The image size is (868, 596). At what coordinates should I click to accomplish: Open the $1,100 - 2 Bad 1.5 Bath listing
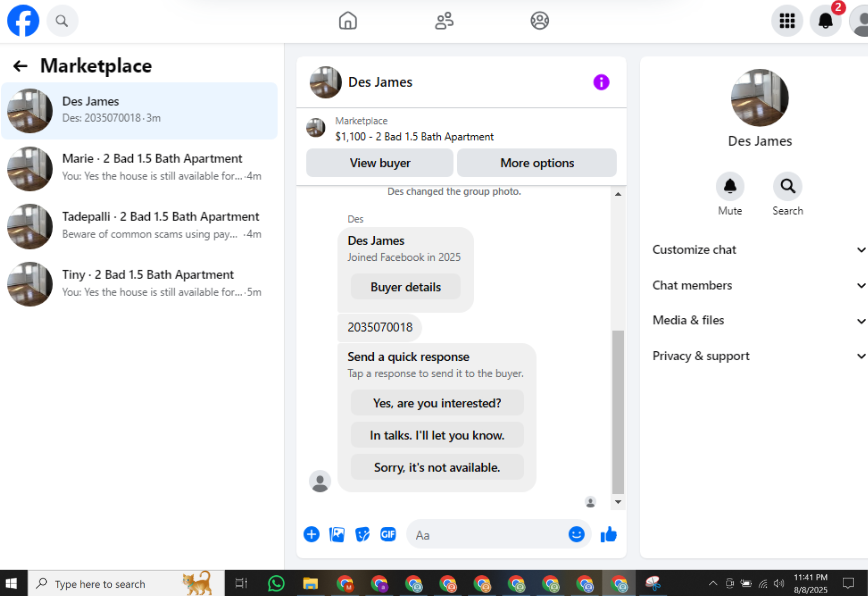[x=415, y=137]
